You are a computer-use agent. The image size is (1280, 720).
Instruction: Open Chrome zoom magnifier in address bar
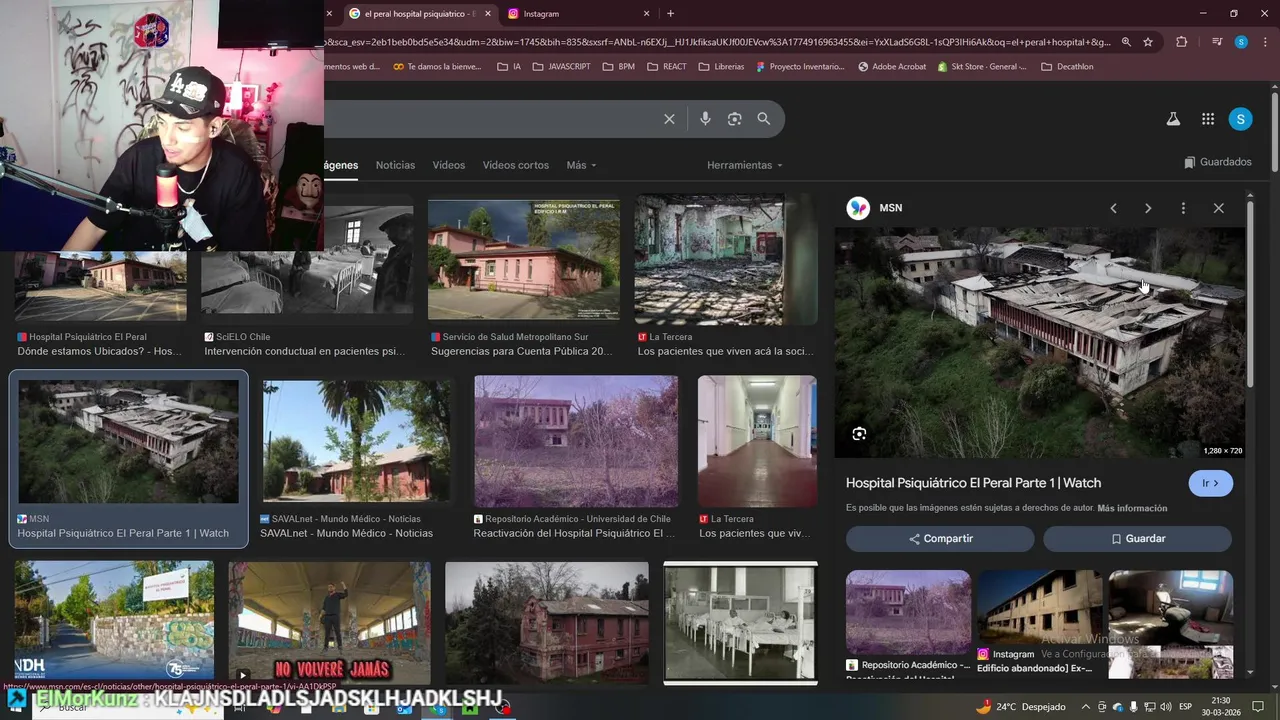tap(1126, 42)
